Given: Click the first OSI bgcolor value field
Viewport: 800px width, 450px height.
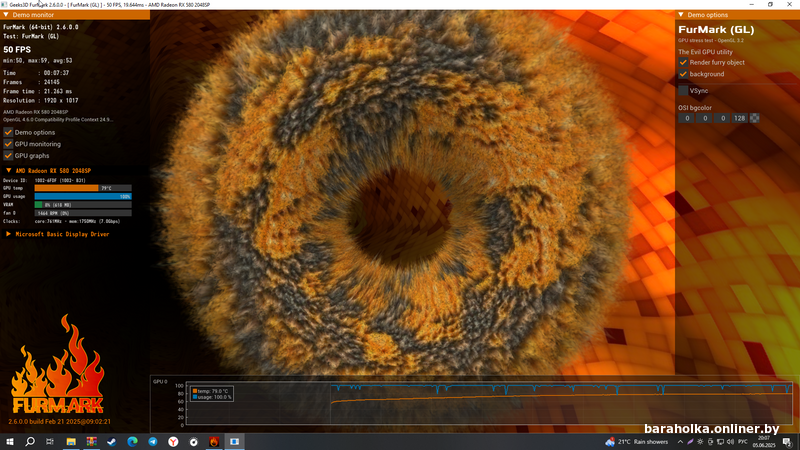Looking at the screenshot, I should (x=687, y=118).
